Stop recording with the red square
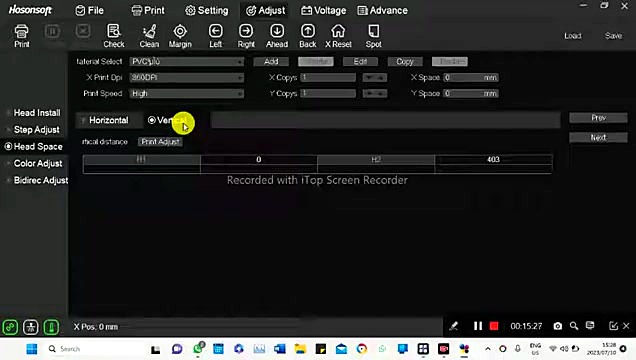 494,326
